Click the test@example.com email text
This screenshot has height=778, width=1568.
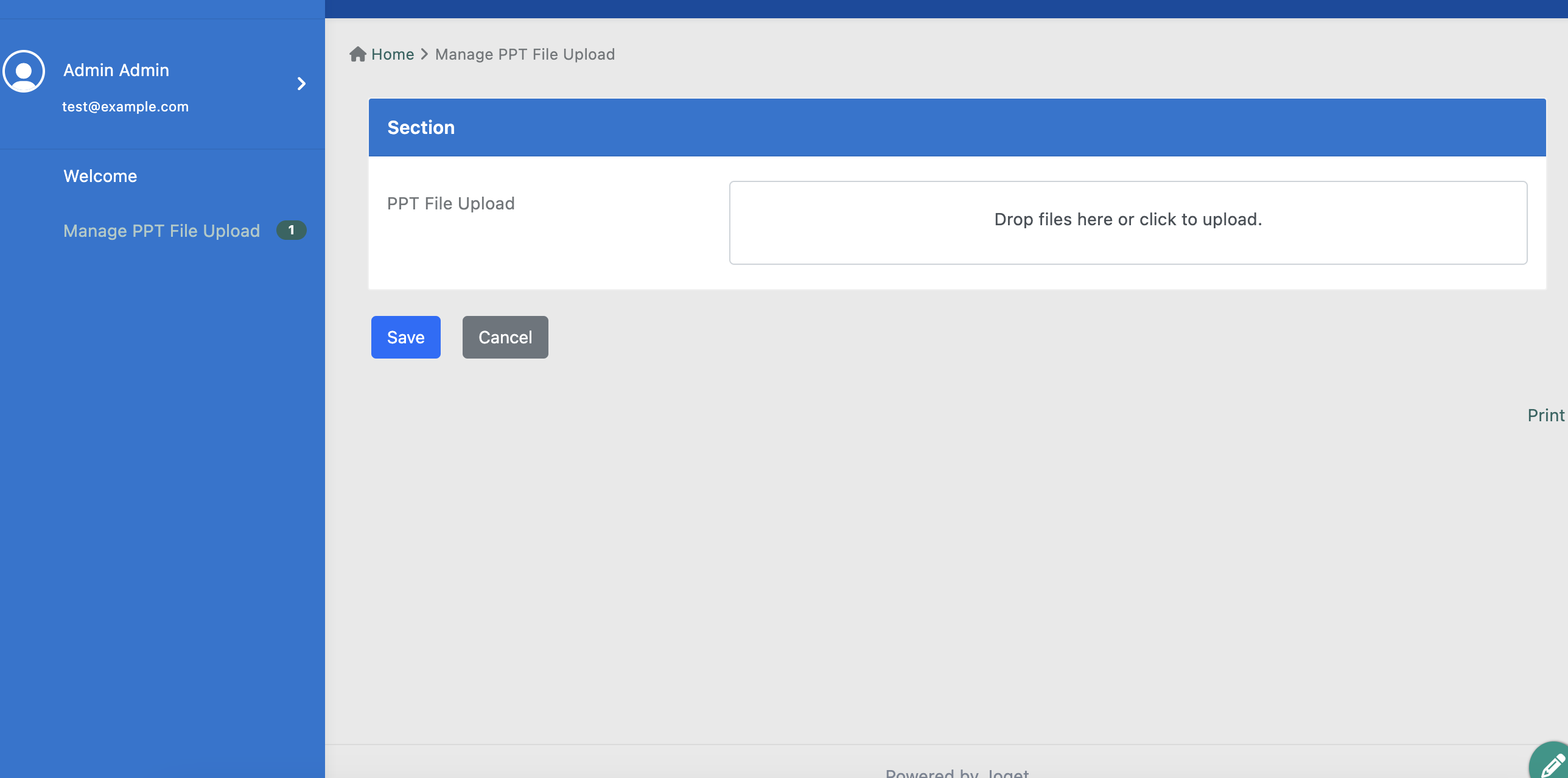tap(125, 107)
